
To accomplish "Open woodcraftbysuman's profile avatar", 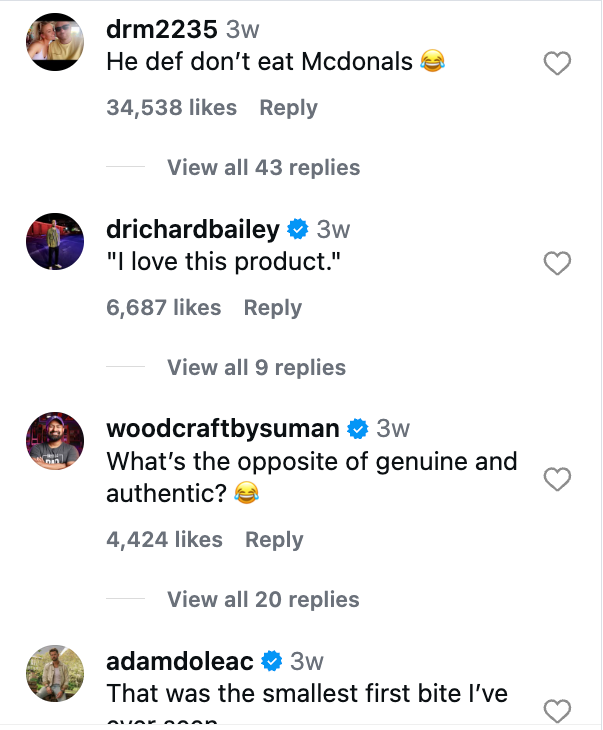I will pos(54,442).
